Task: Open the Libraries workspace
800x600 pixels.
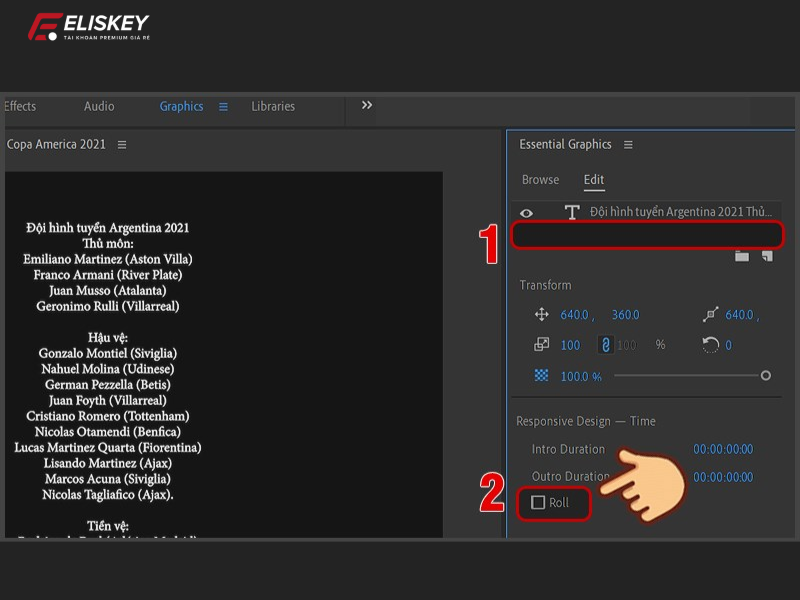Action: tap(273, 106)
